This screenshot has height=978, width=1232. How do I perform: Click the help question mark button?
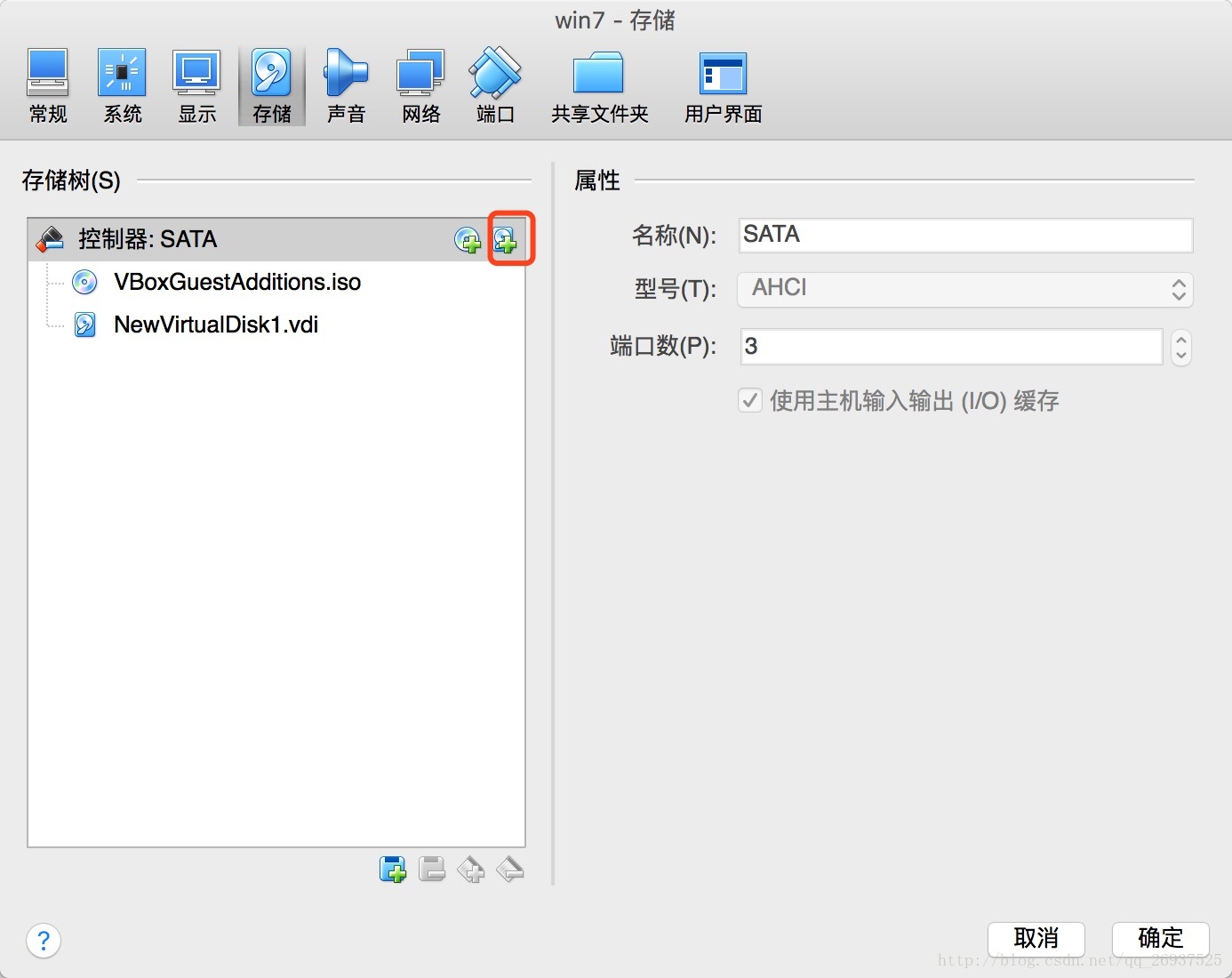click(44, 940)
